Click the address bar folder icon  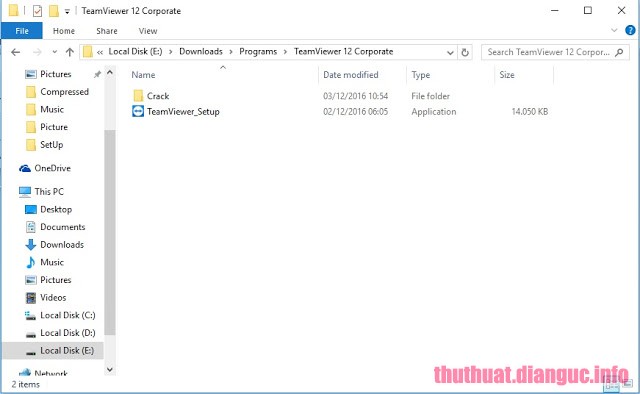[x=87, y=52]
